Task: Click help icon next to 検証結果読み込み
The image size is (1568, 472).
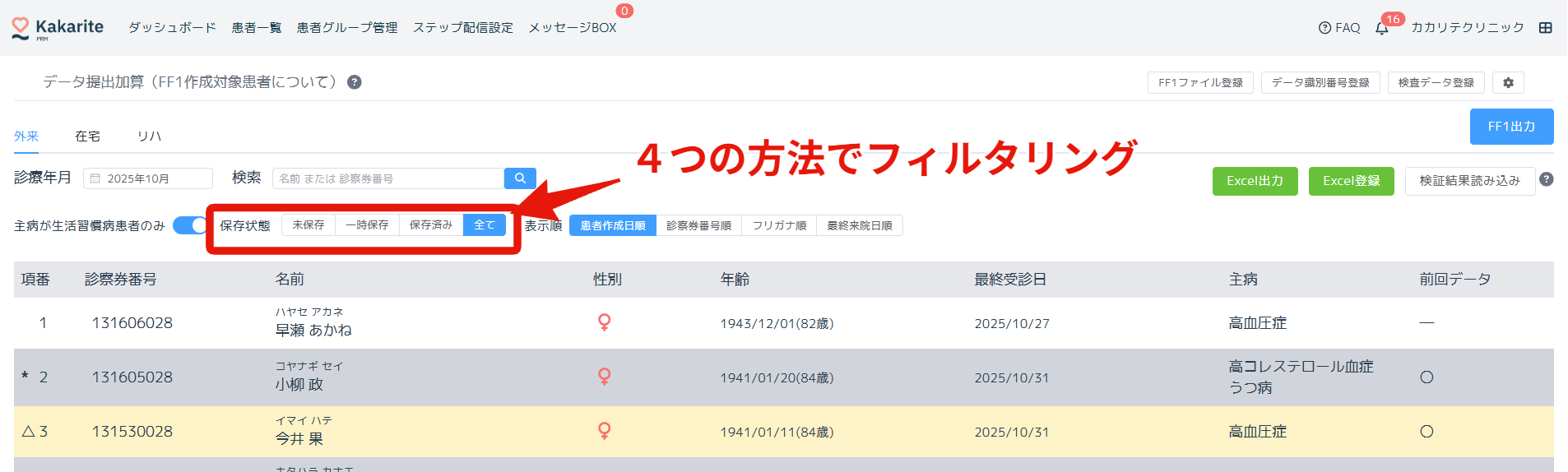Action: click(1547, 180)
